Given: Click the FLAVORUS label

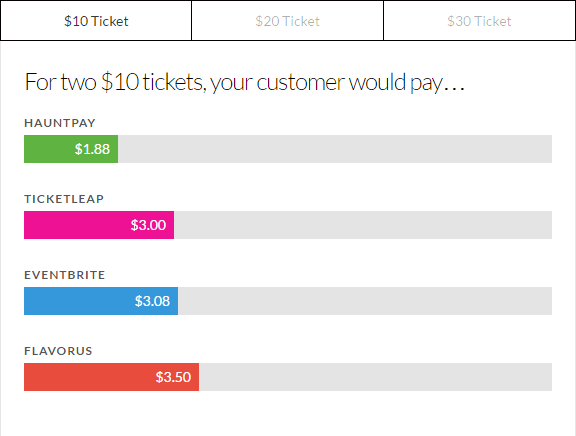Looking at the screenshot, I should [58, 351].
